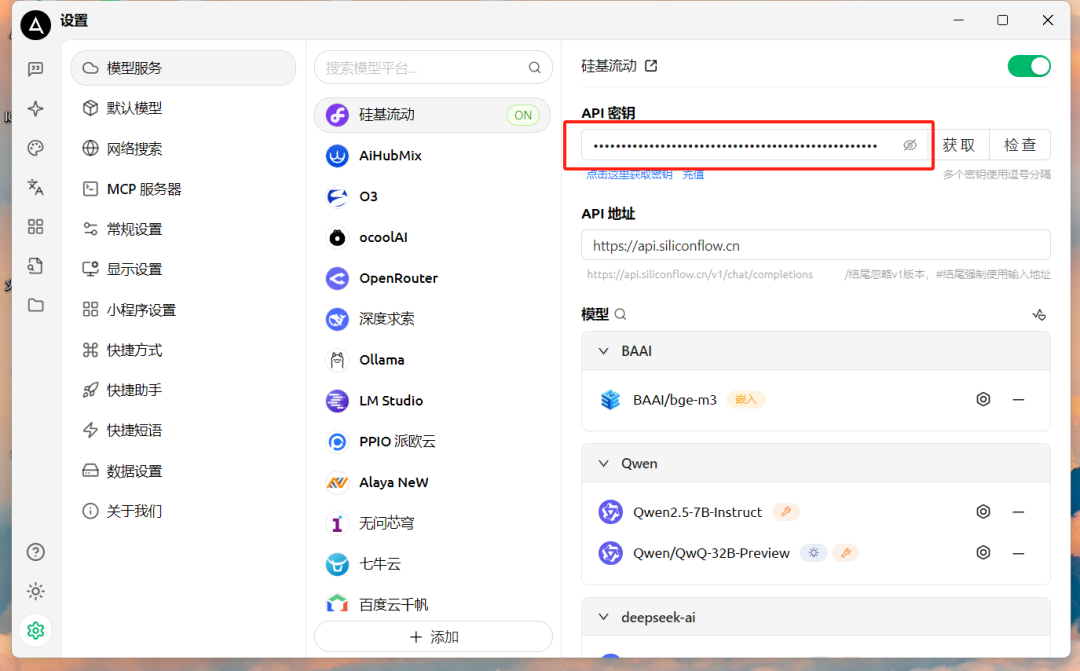Open 快捷方式 settings section

[x=183, y=350]
